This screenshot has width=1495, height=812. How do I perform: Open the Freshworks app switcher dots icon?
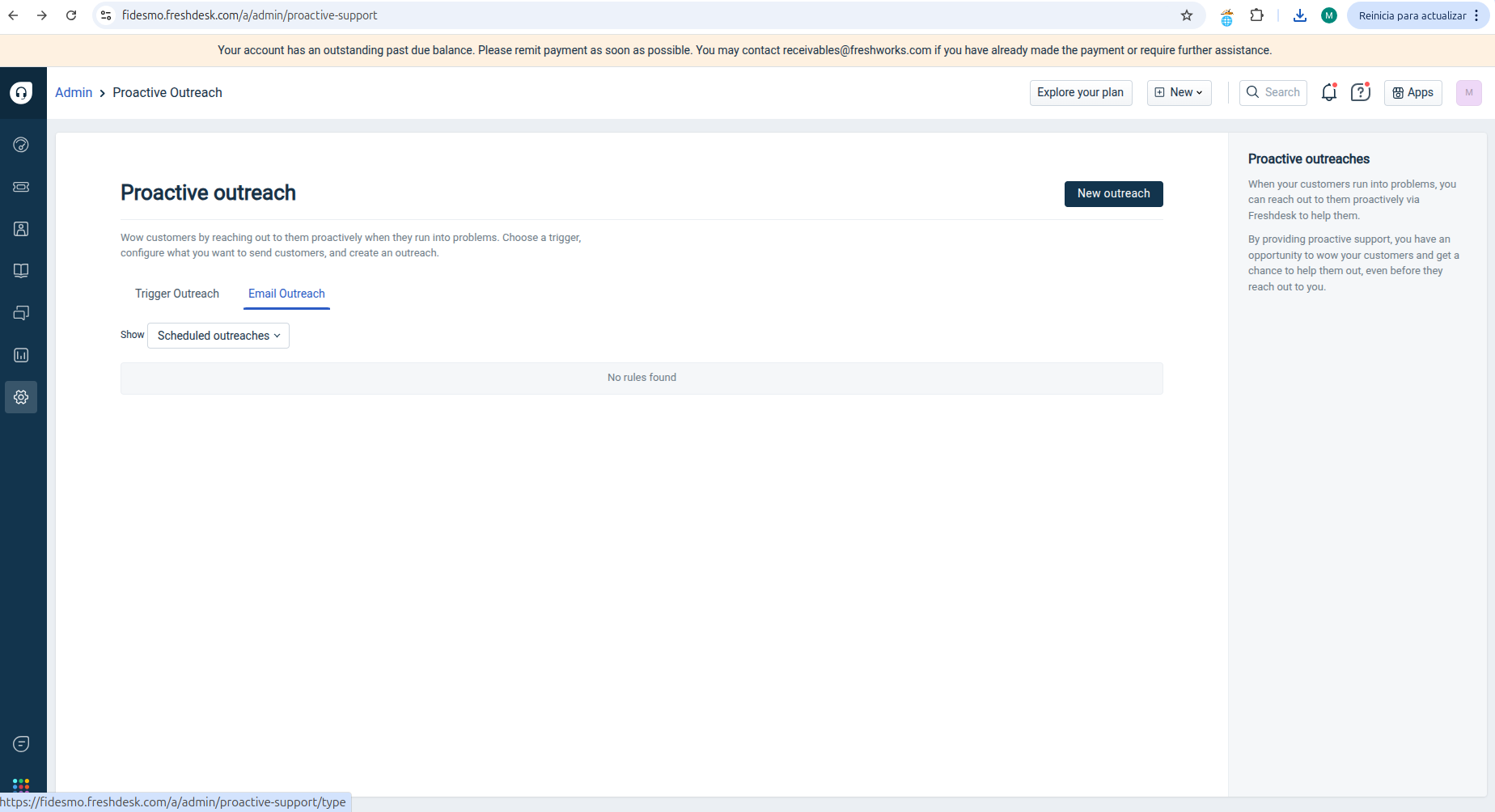tap(21, 785)
